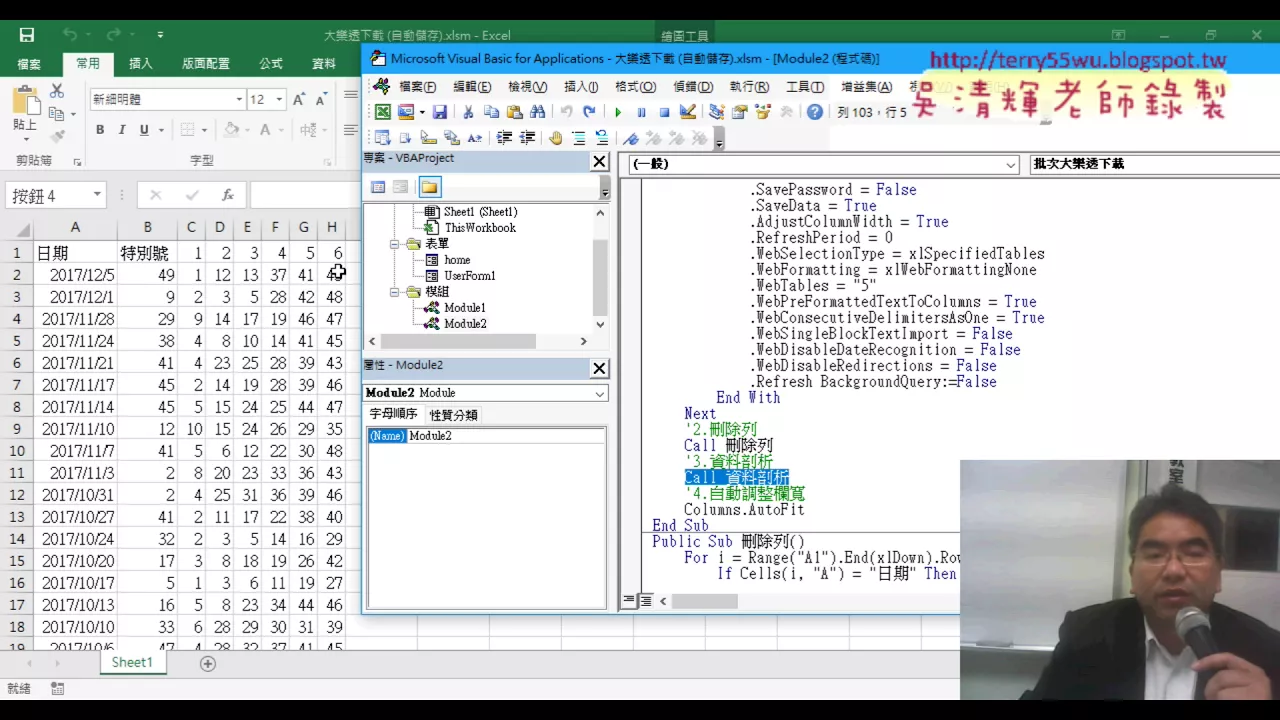Click the Outdent icon in VBA edit toolbar
This screenshot has width=1280, height=720.
(527, 138)
